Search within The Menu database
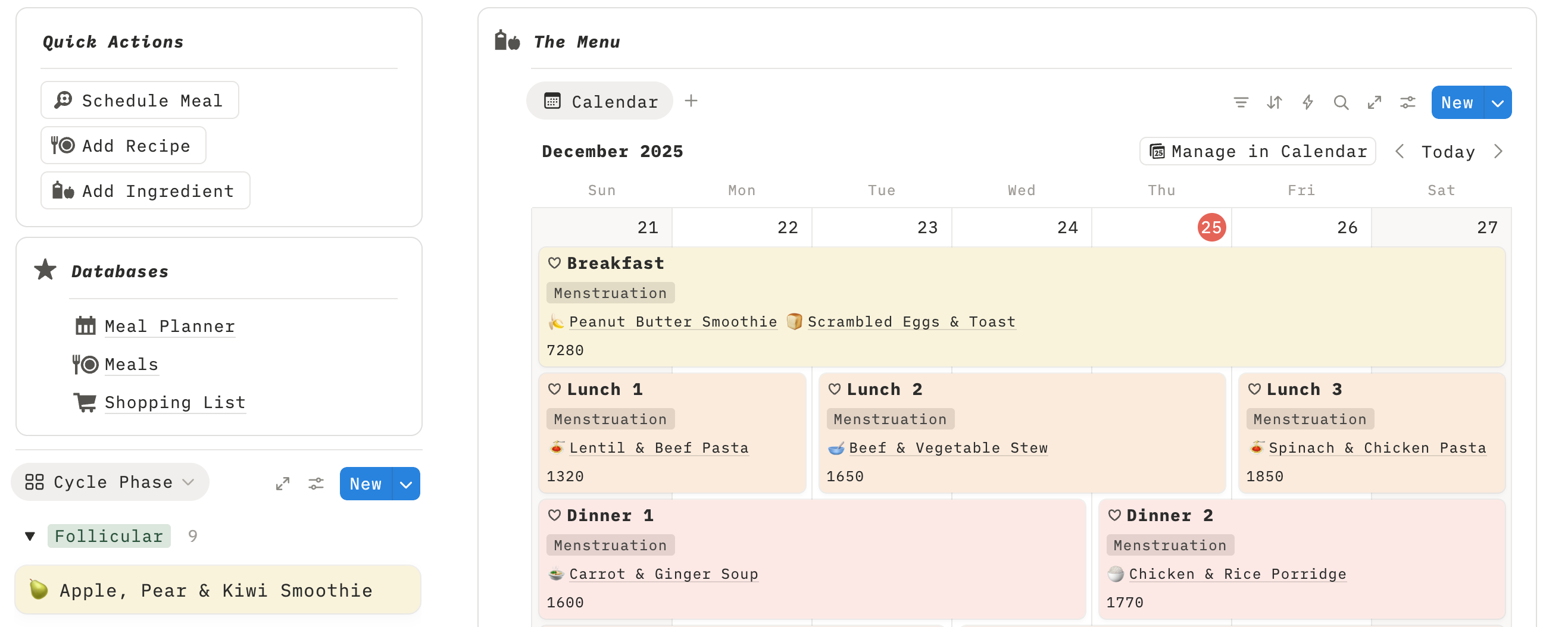 tap(1342, 102)
